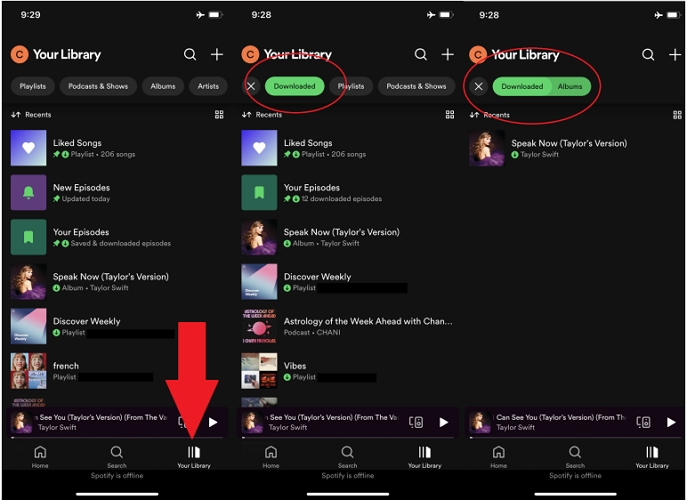687x500 pixels.
Task: Open Recents sort options on middle screen
Action: (x=262, y=115)
